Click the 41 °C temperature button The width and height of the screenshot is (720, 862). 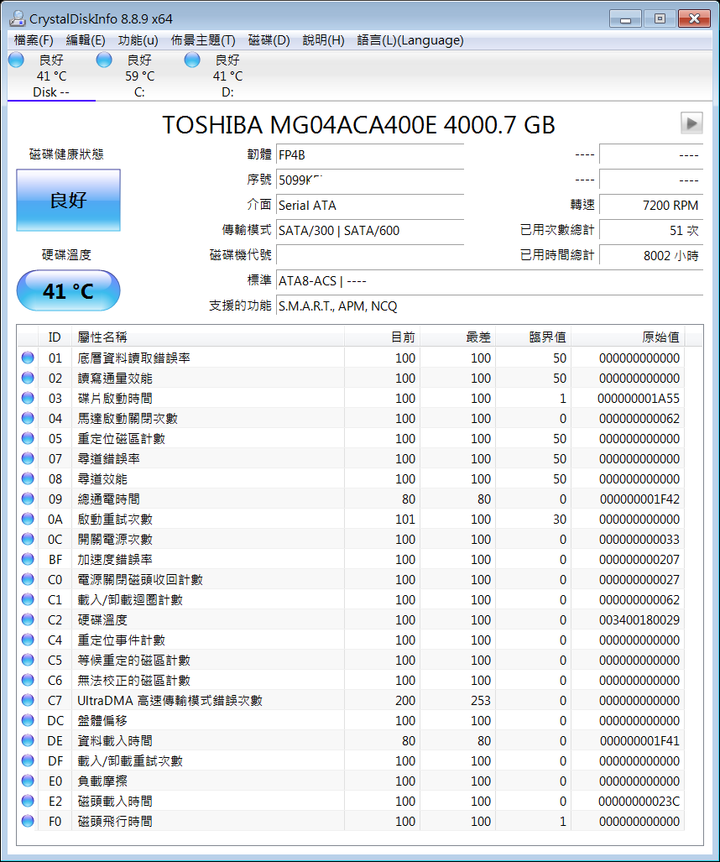(x=68, y=291)
